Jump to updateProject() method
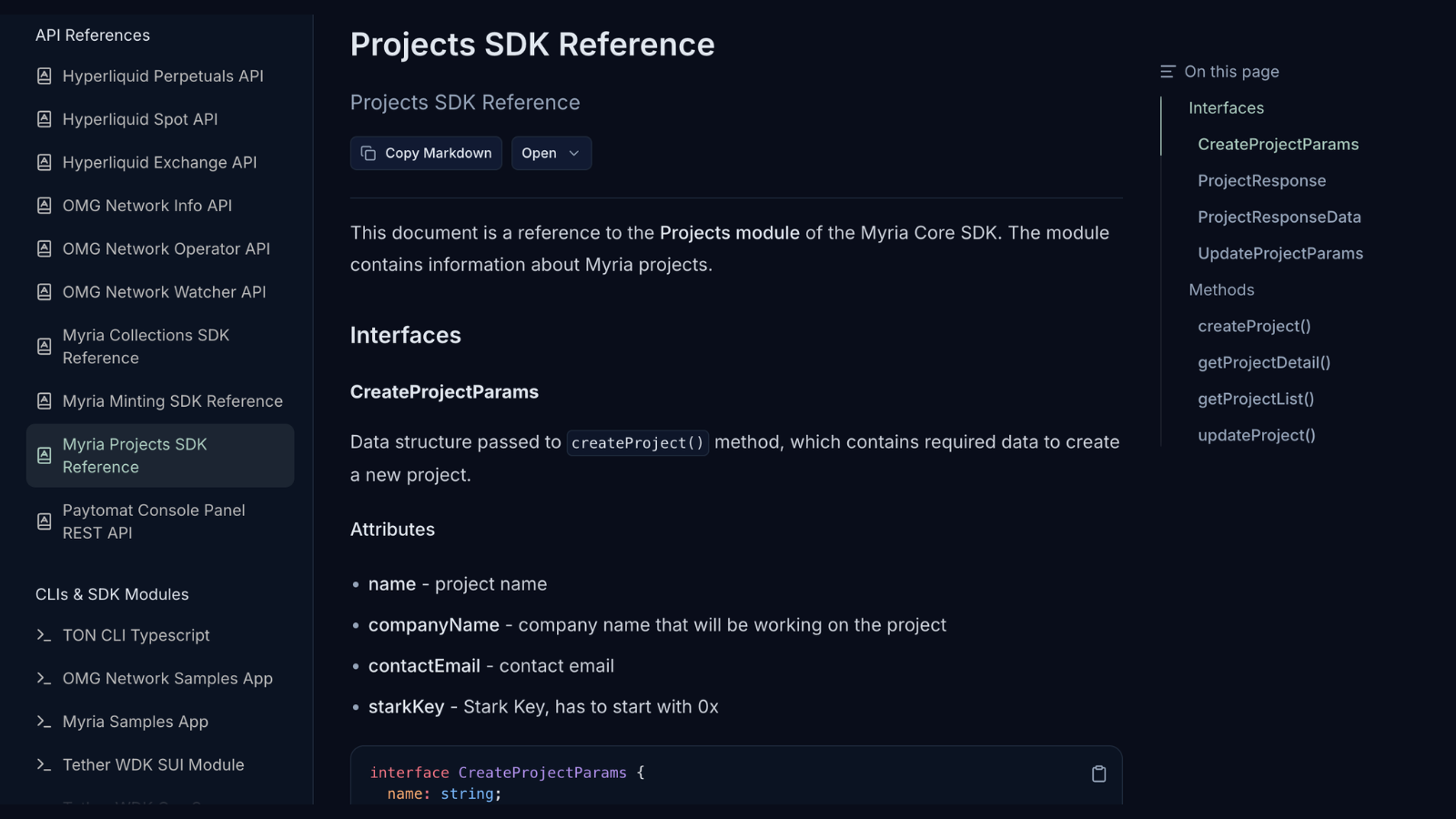 pos(1257,436)
